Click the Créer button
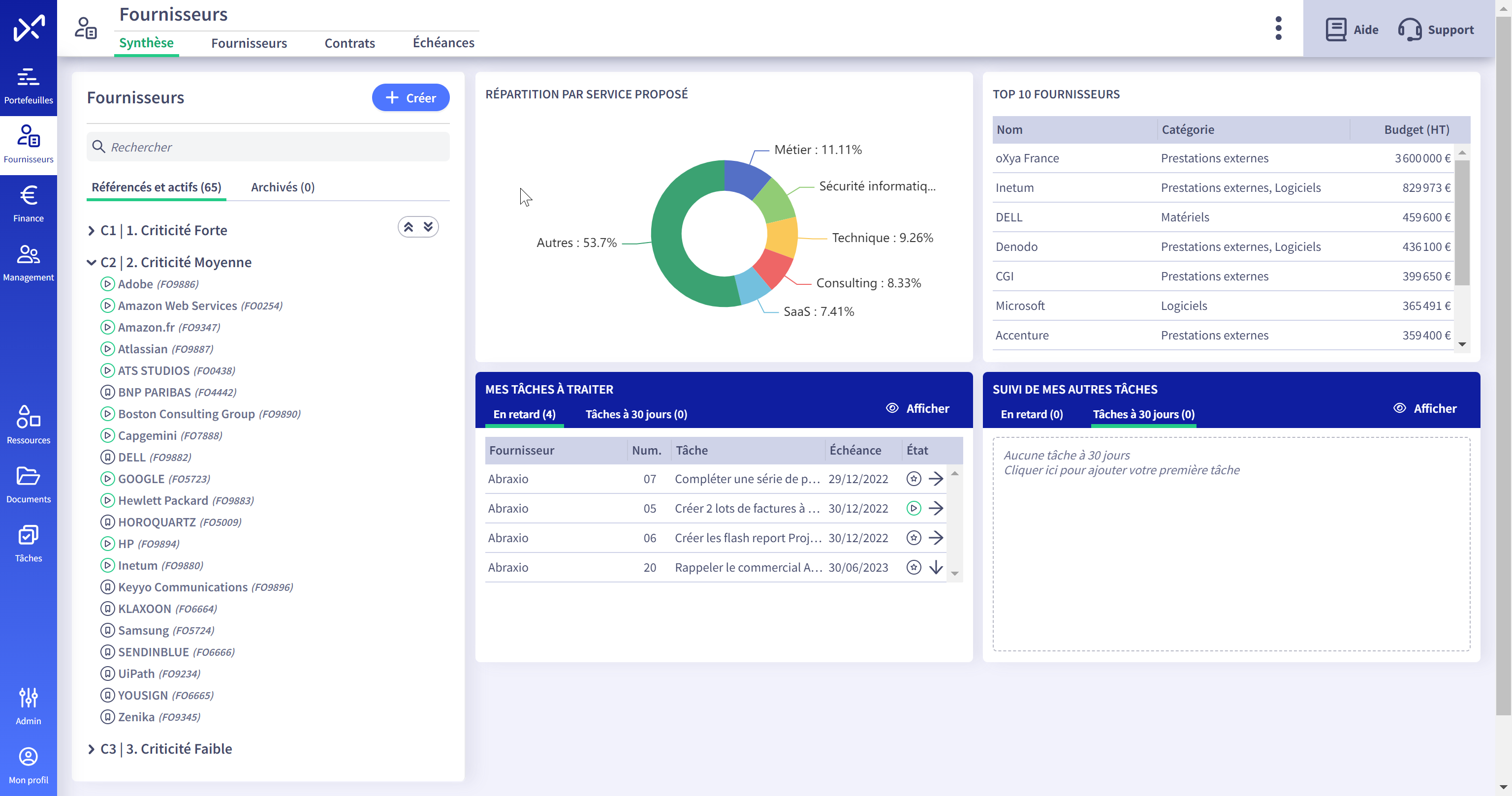This screenshot has height=796, width=1512. tap(410, 97)
